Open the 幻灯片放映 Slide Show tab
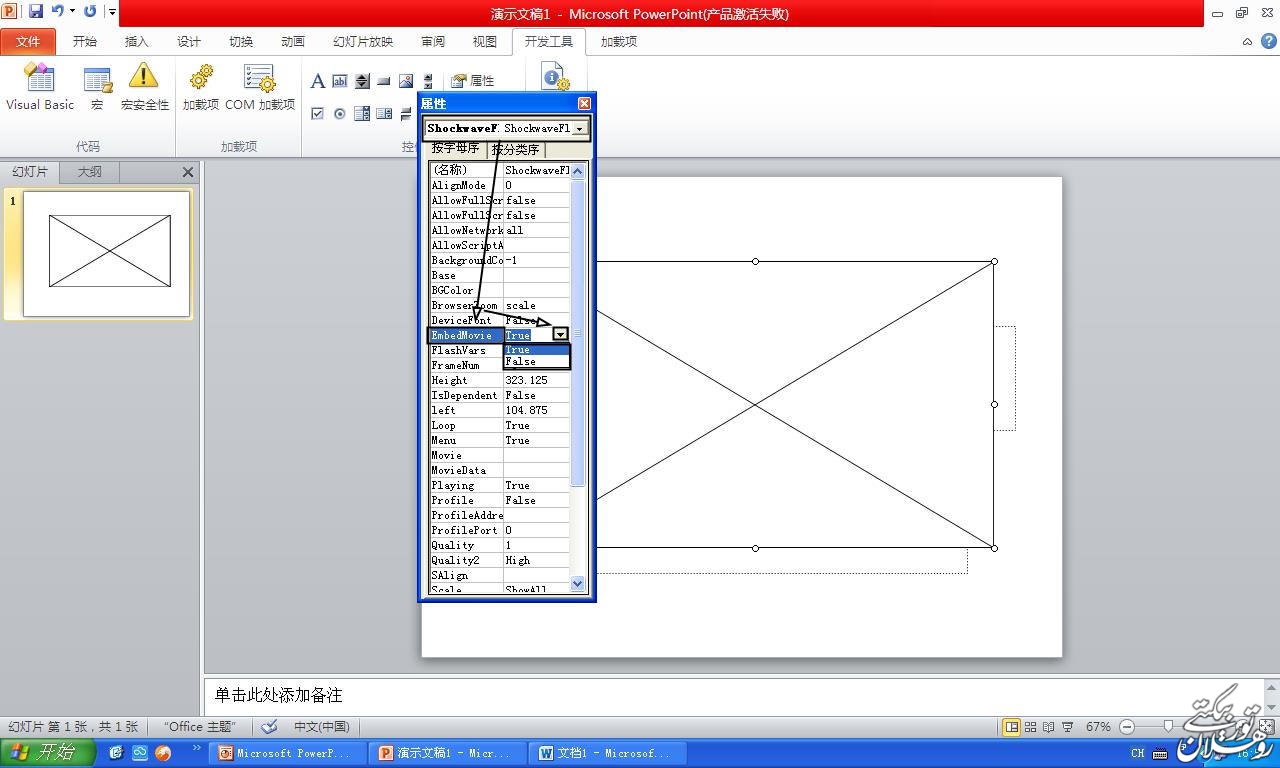The width and height of the screenshot is (1280, 768). pyautogui.click(x=363, y=41)
